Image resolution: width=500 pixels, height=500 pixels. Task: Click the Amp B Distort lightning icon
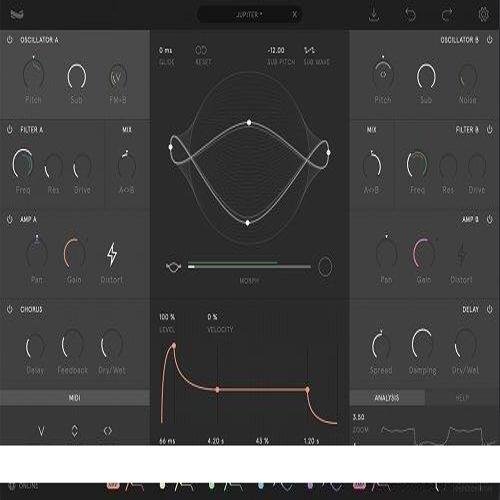(x=461, y=254)
